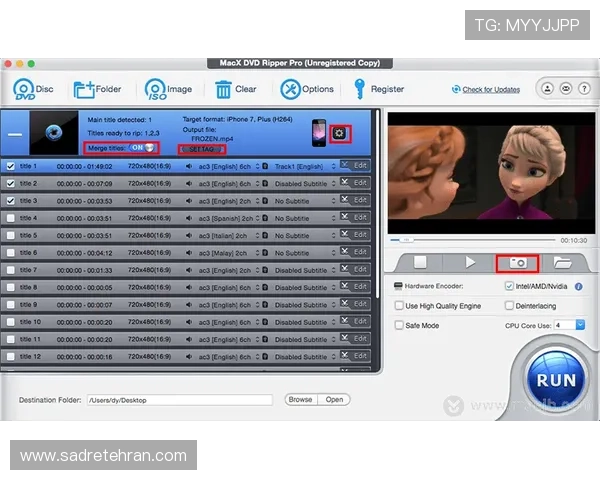
Task: Enable Use High Quality Engine checkbox
Action: point(399,306)
